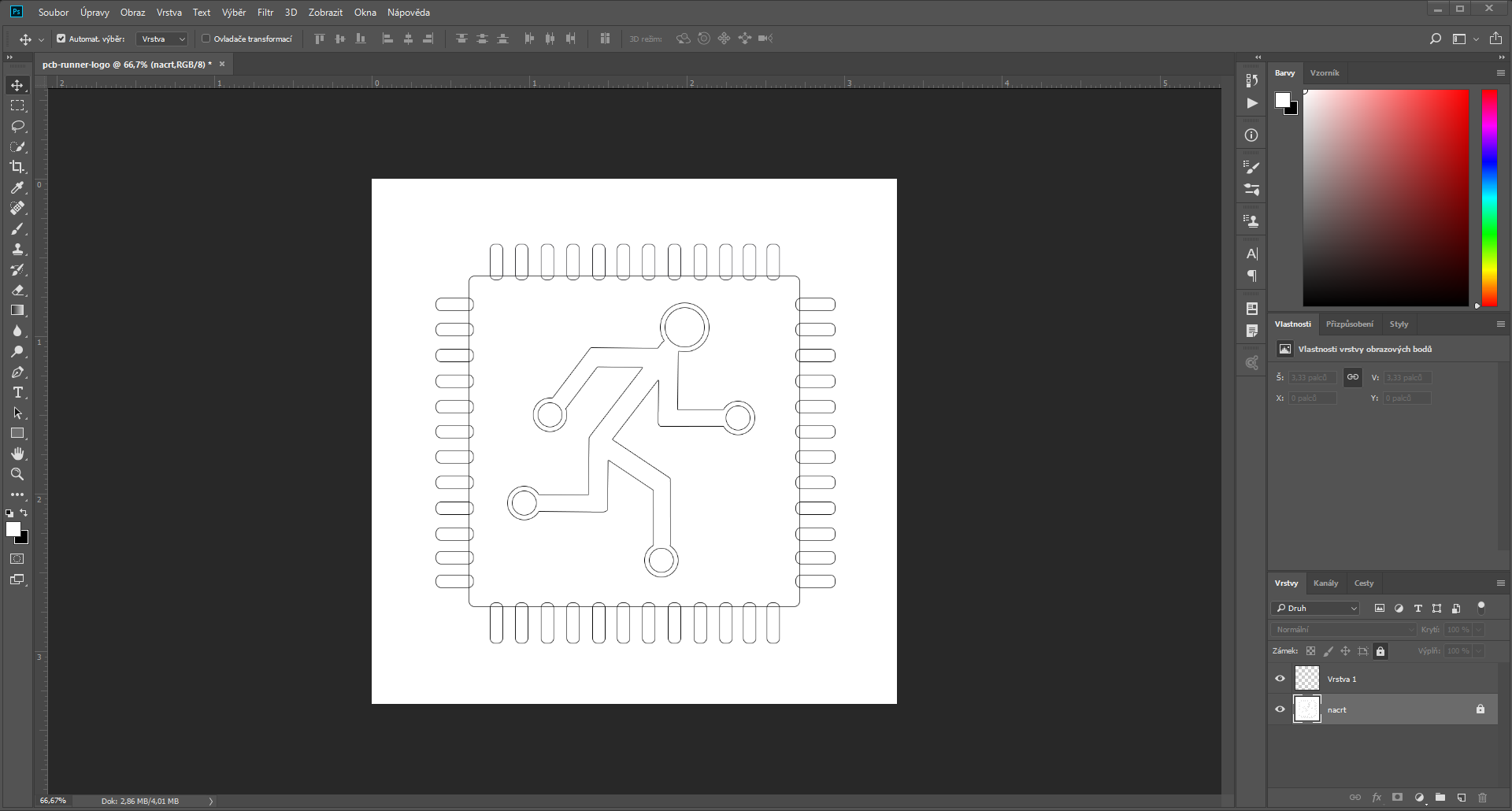Open the fx layer styles menu
The width and height of the screenshot is (1512, 811).
click(x=1377, y=798)
